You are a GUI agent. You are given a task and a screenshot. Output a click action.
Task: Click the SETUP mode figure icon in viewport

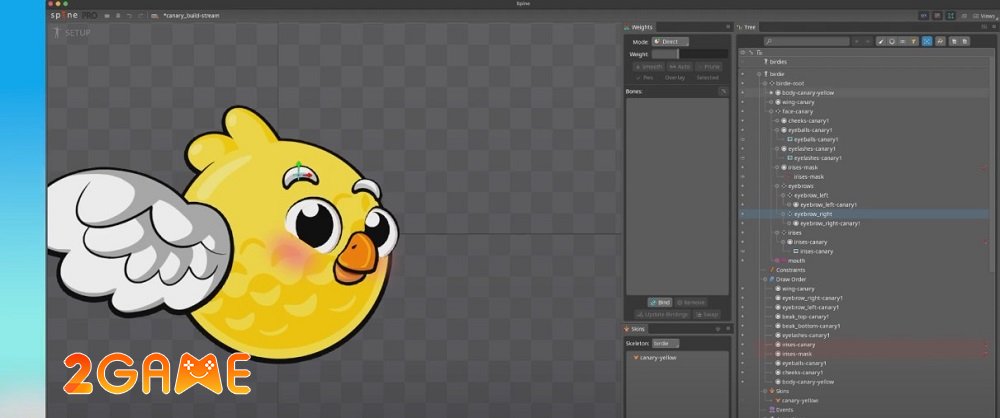(x=55, y=33)
